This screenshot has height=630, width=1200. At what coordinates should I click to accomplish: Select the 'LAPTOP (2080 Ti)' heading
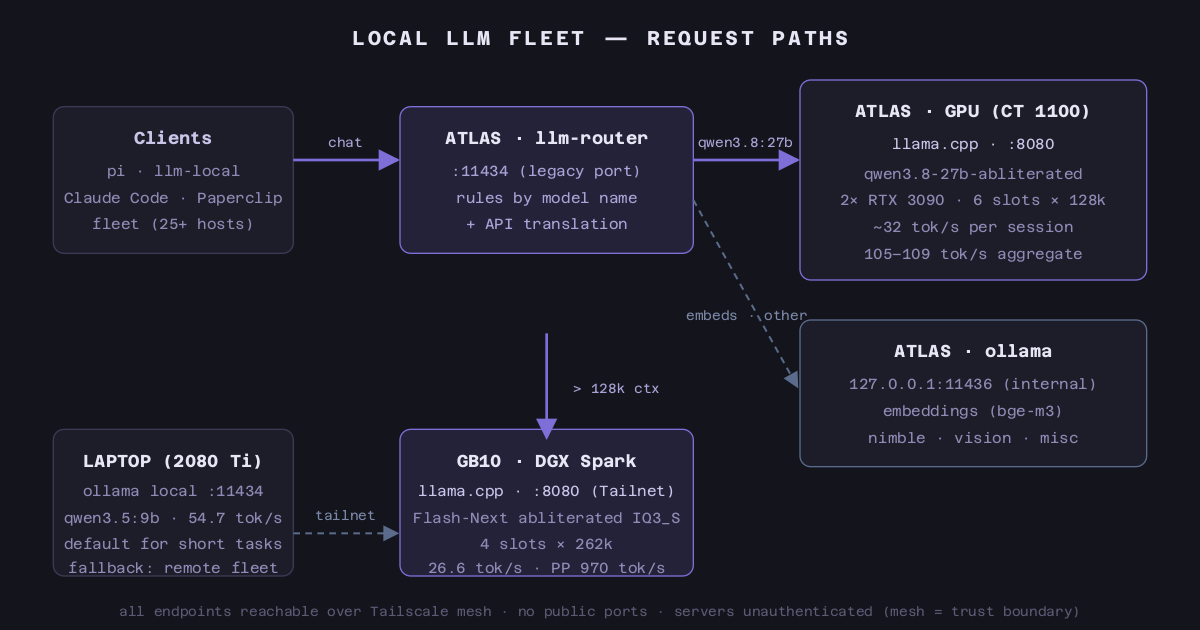173,461
